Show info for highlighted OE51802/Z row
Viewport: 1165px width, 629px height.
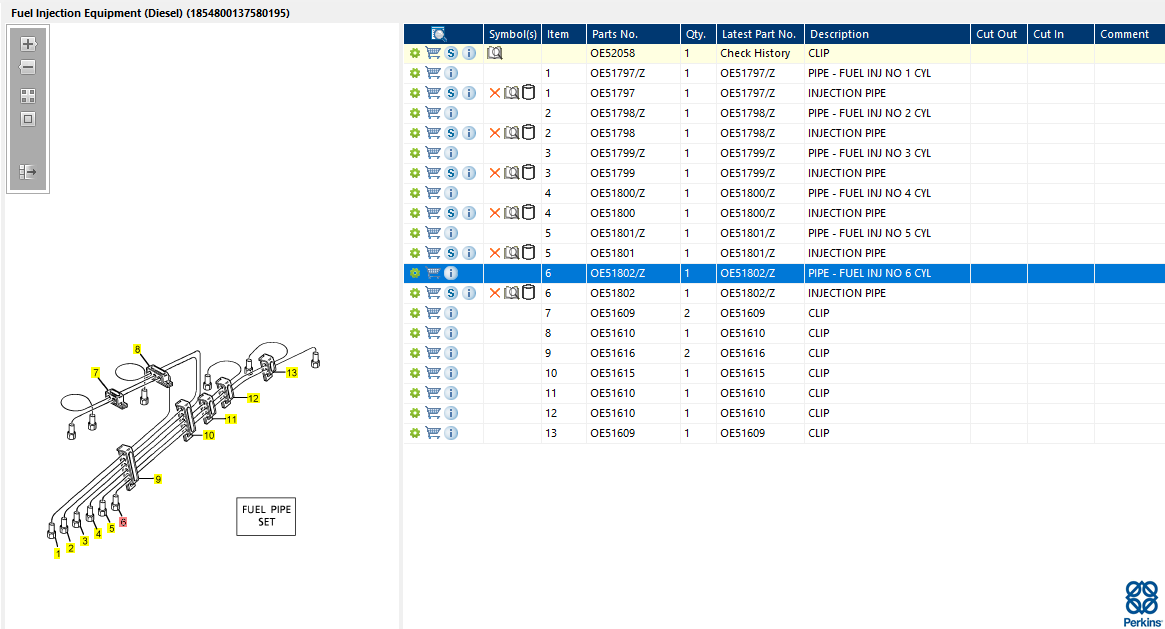pyautogui.click(x=451, y=273)
